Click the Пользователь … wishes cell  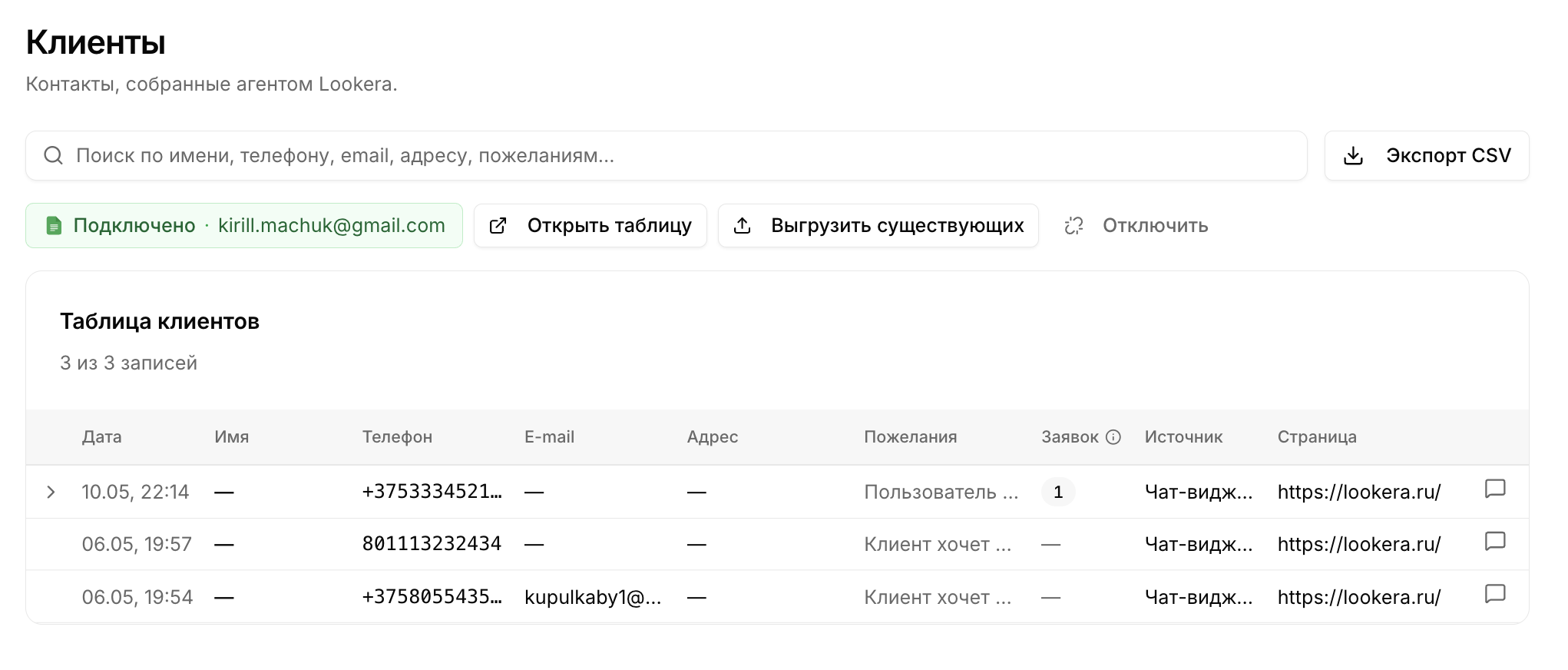pyautogui.click(x=941, y=492)
